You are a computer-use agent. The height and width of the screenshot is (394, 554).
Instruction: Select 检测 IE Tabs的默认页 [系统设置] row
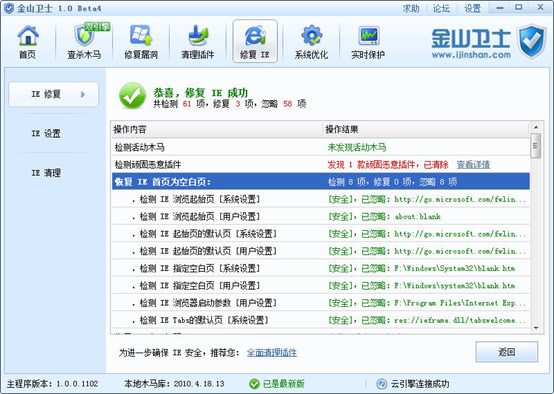(x=321, y=320)
